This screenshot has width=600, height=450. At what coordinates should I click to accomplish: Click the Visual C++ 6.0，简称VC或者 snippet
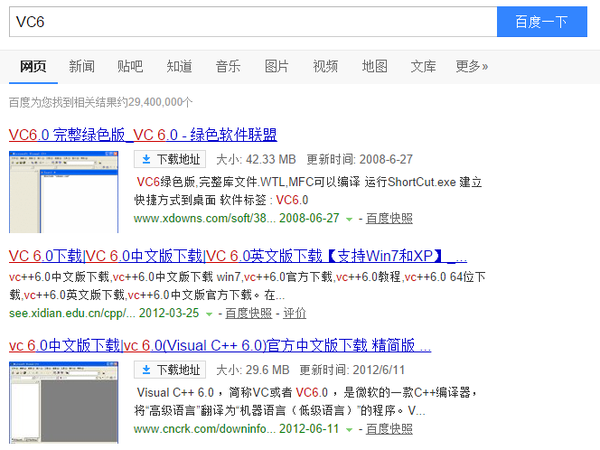[214, 392]
